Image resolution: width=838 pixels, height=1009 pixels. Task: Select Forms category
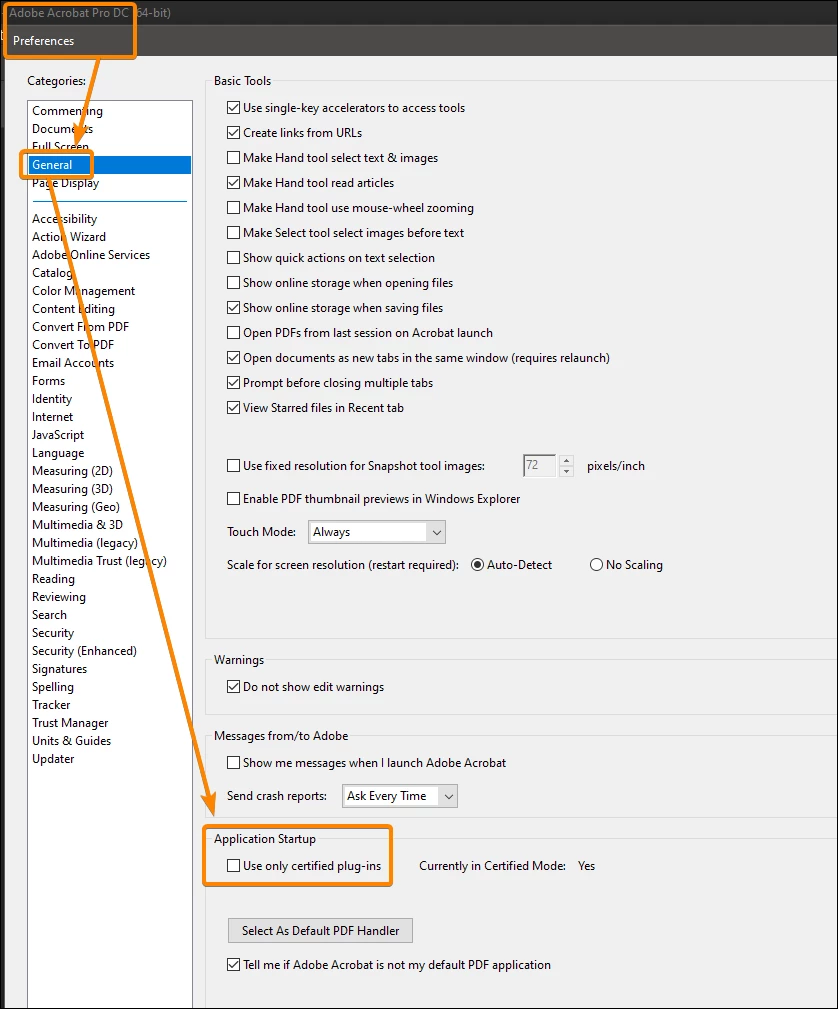[109, 381]
